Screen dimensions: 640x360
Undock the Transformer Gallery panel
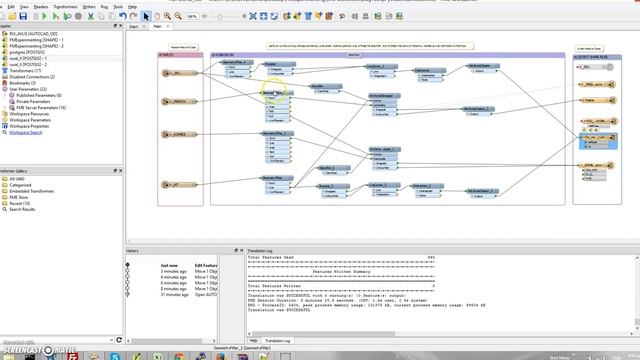pos(115,171)
